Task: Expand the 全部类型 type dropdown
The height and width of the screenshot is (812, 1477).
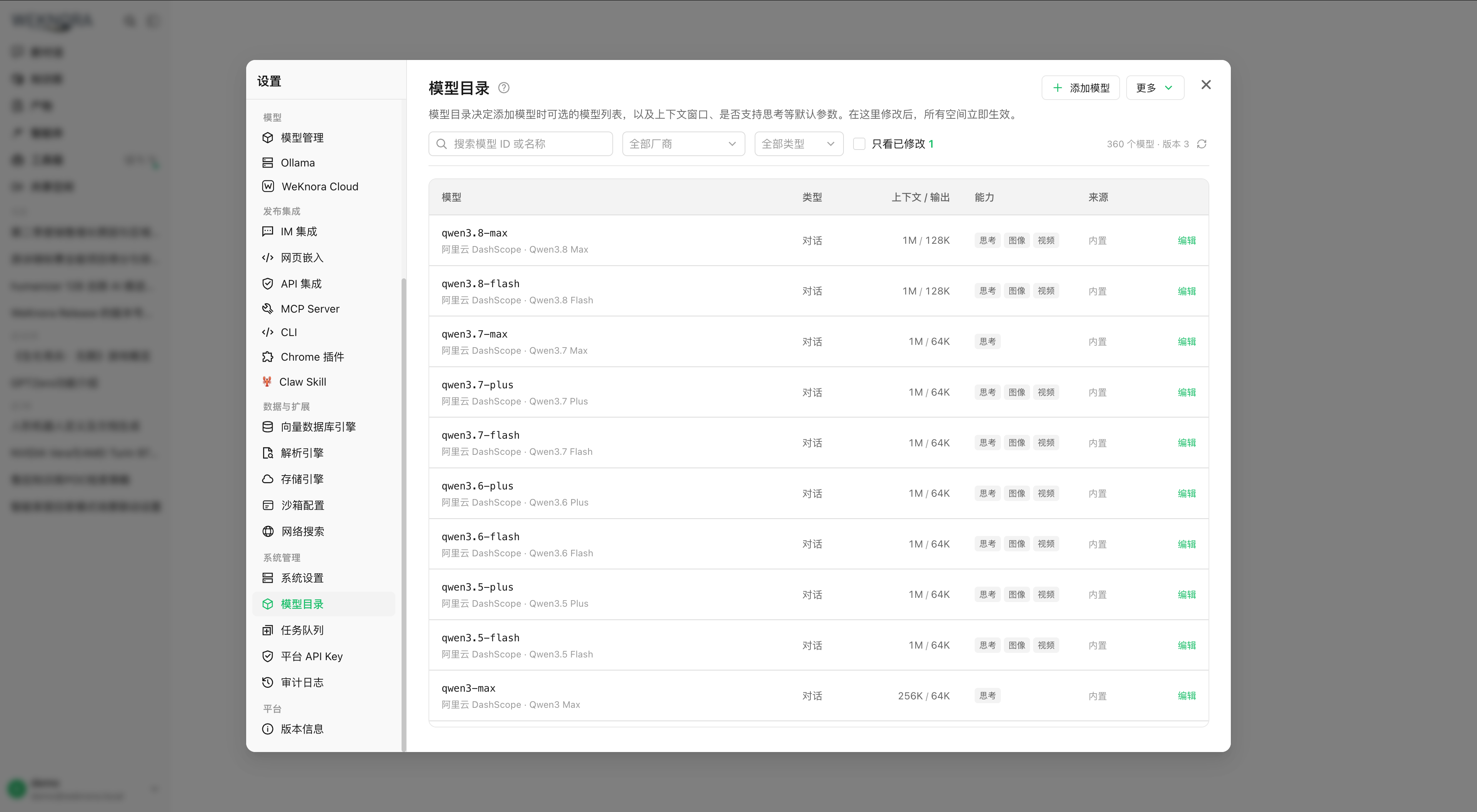Action: click(799, 144)
